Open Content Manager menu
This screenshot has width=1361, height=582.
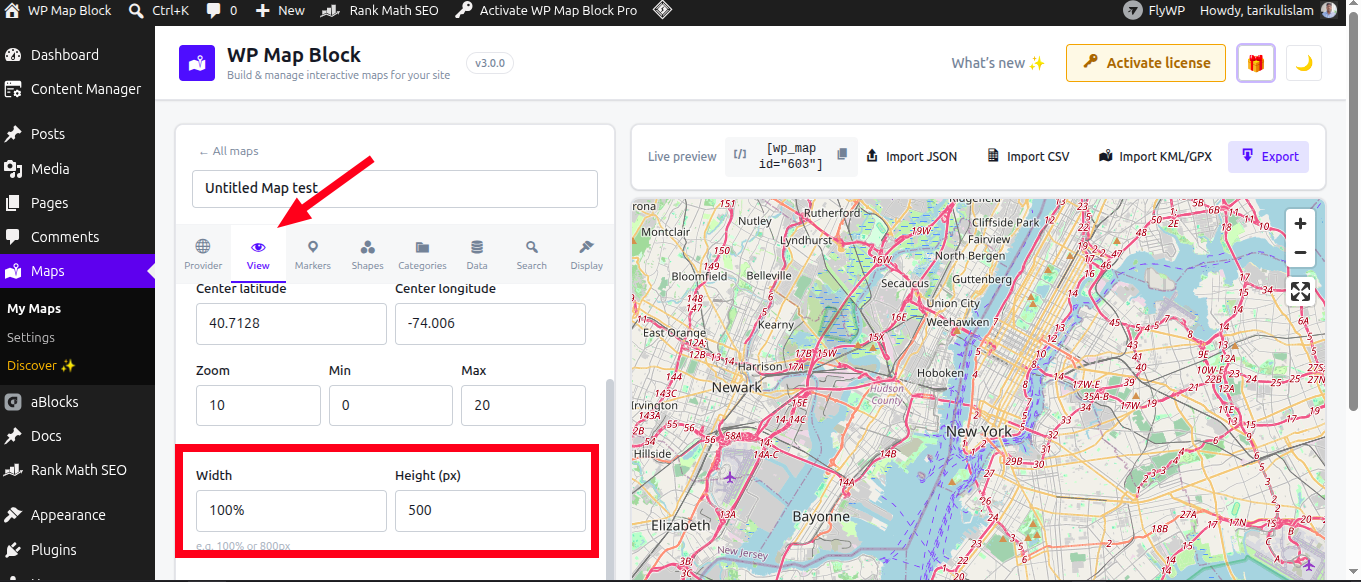coord(77,89)
